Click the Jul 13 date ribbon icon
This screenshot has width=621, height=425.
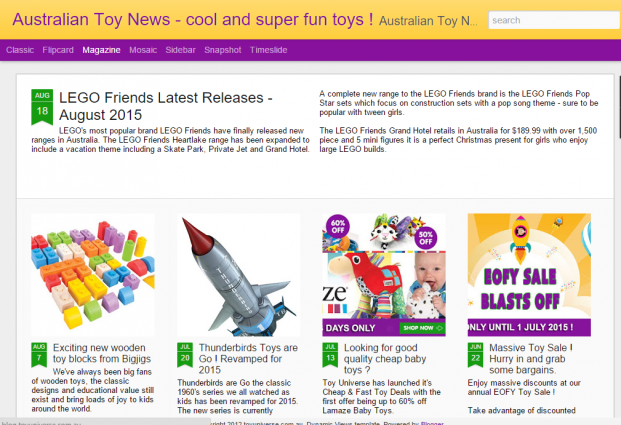[x=330, y=355]
